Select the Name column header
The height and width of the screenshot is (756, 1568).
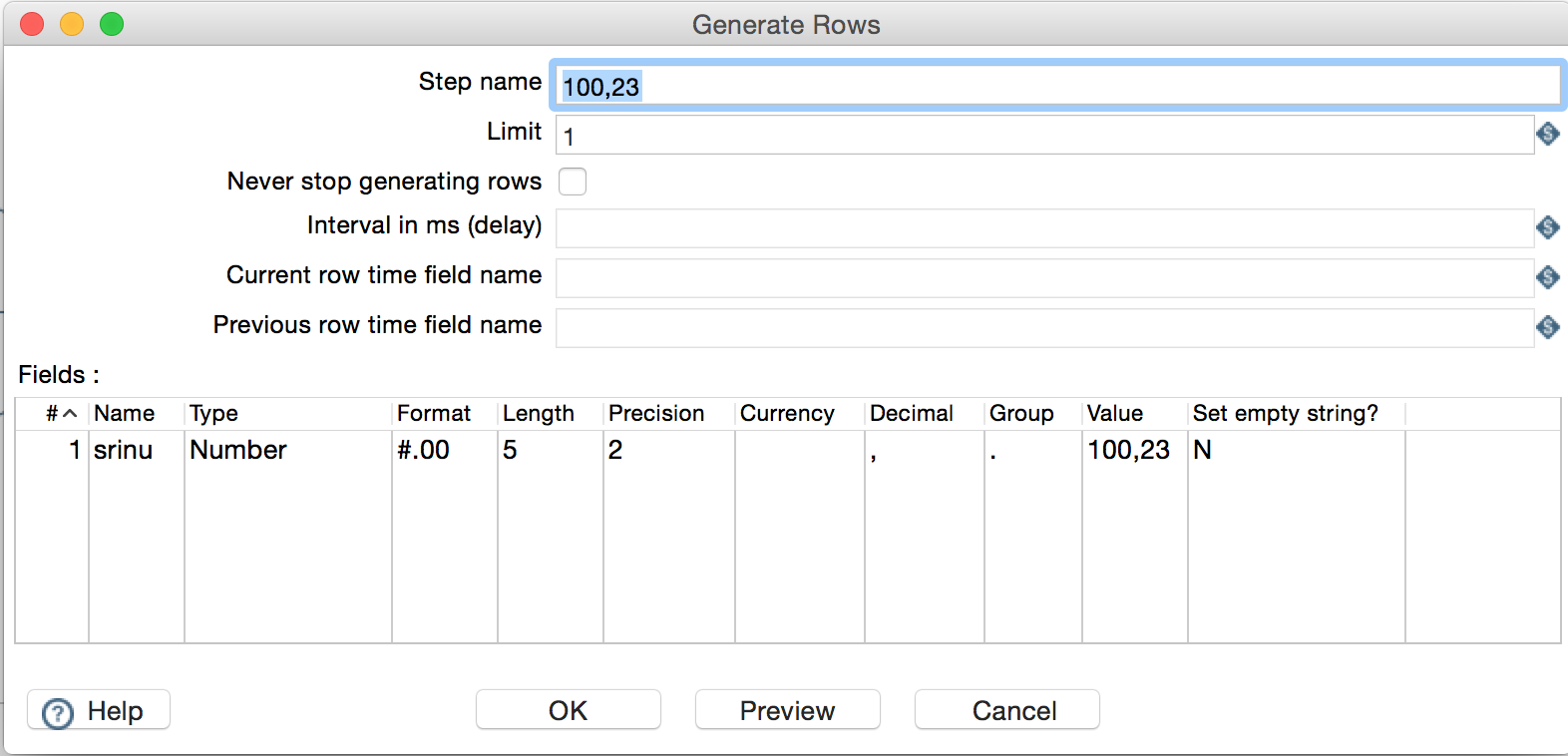pos(137,414)
